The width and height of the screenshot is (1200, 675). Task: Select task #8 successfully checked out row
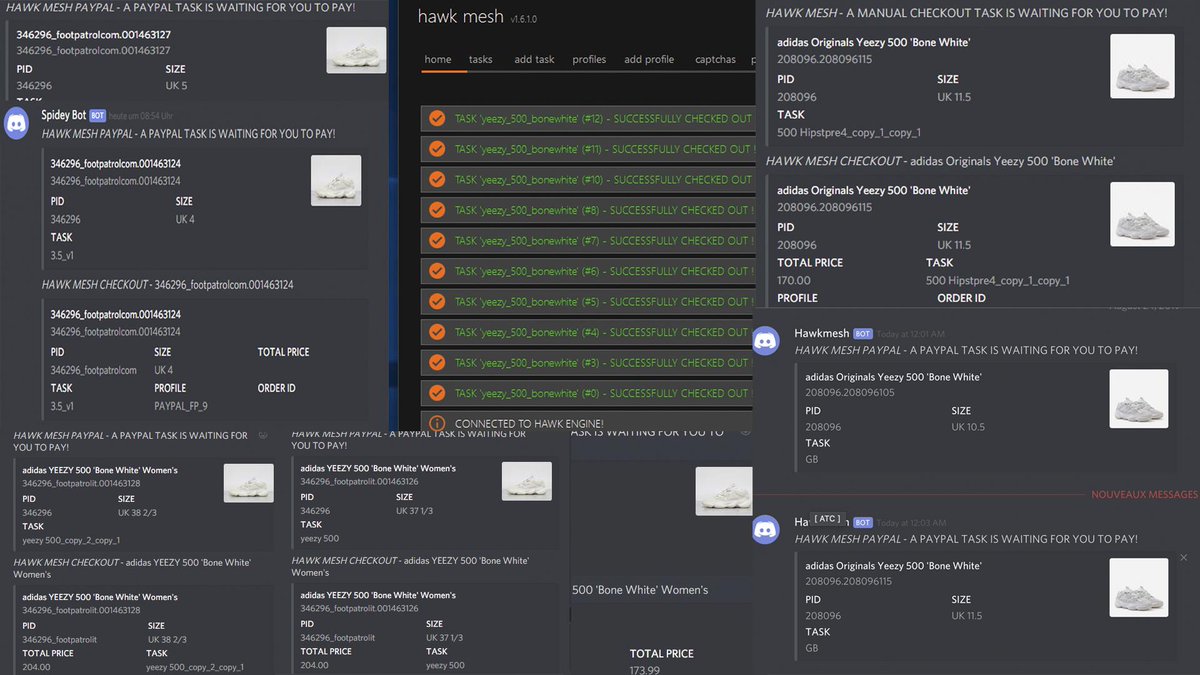pos(588,210)
